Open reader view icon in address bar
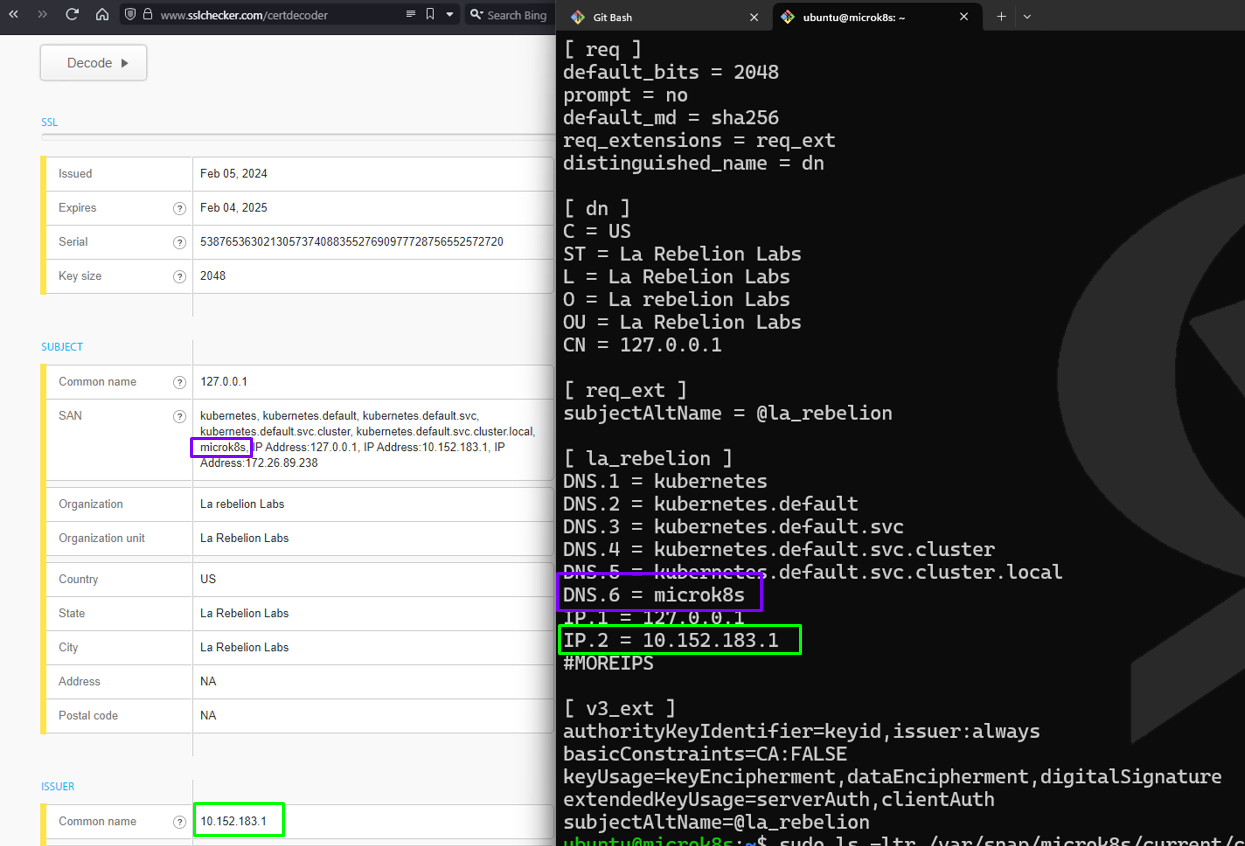The image size is (1245, 846). point(410,15)
